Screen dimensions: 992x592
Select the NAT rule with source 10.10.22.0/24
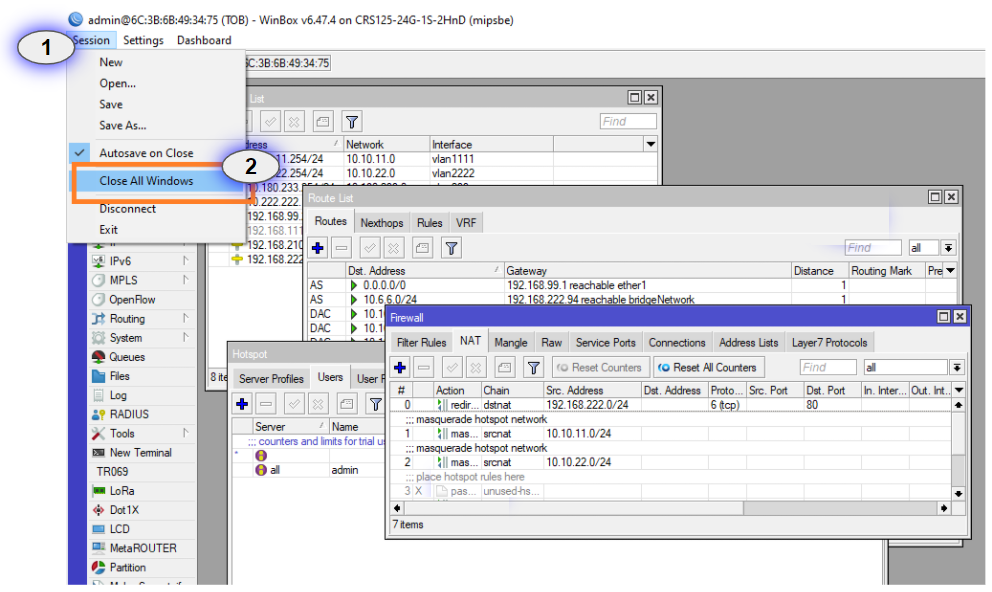[671, 462]
